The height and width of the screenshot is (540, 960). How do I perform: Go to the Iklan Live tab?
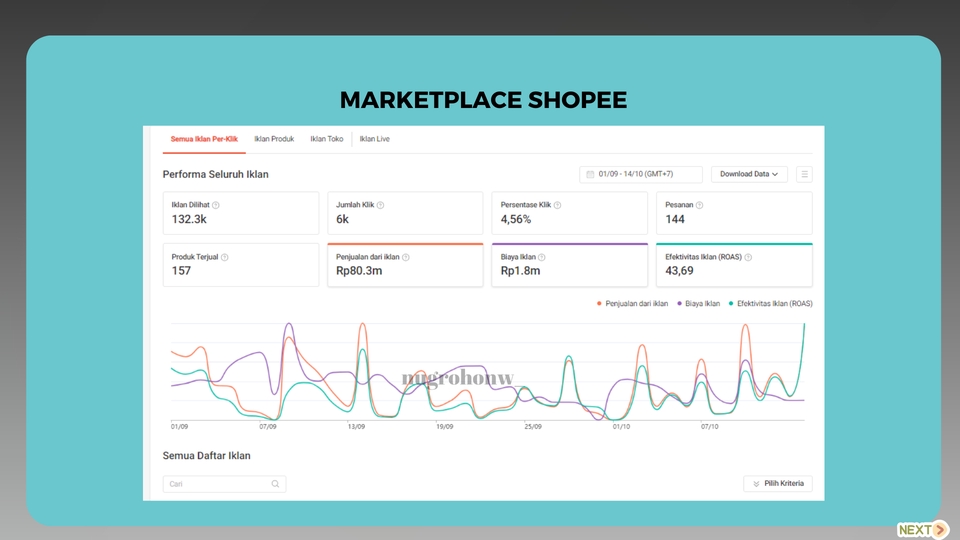(375, 139)
